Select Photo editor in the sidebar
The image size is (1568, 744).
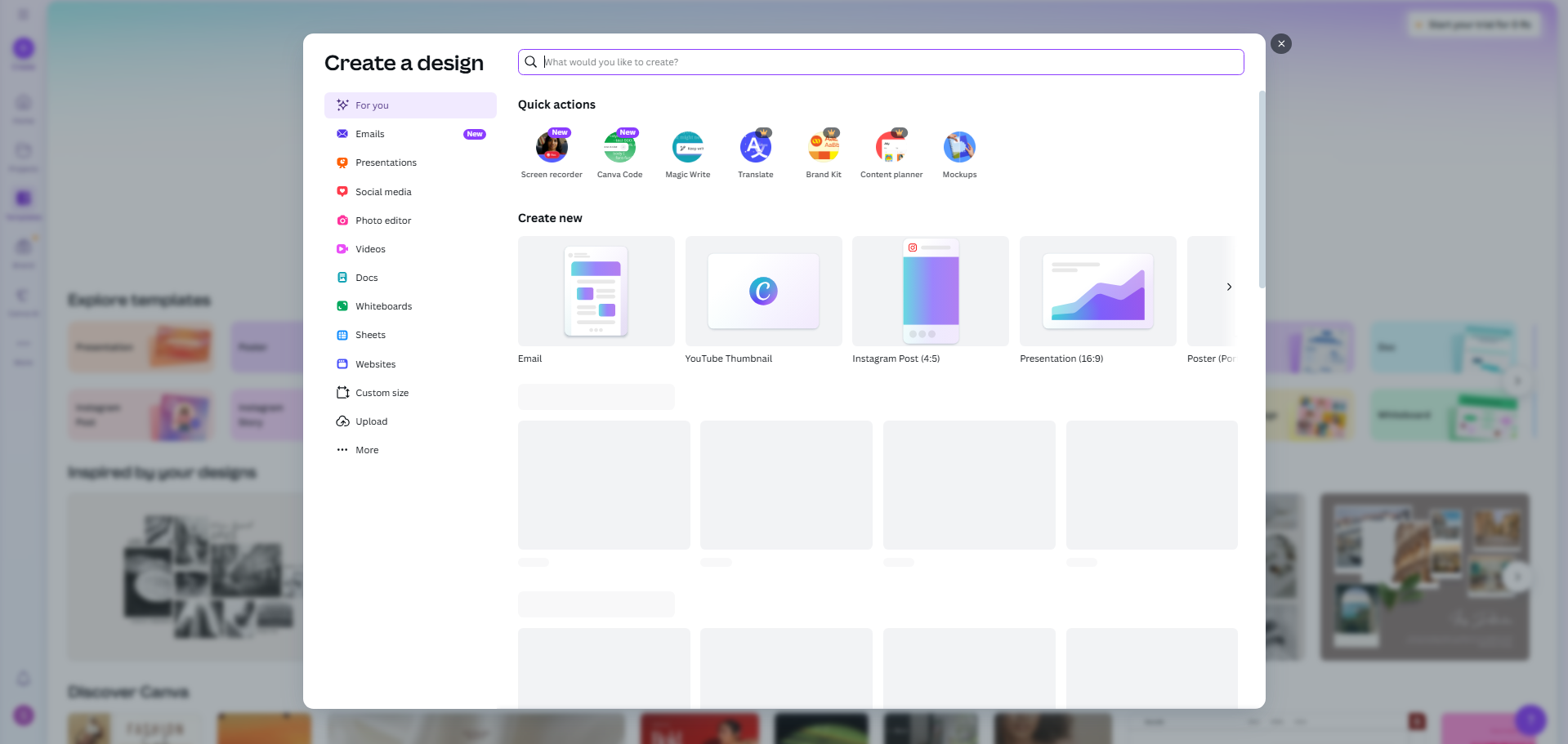tap(383, 220)
